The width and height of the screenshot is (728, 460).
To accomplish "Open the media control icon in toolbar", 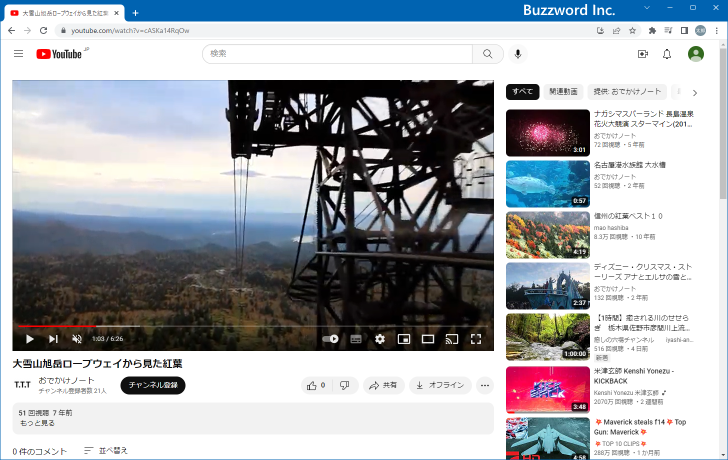I will coord(668,31).
